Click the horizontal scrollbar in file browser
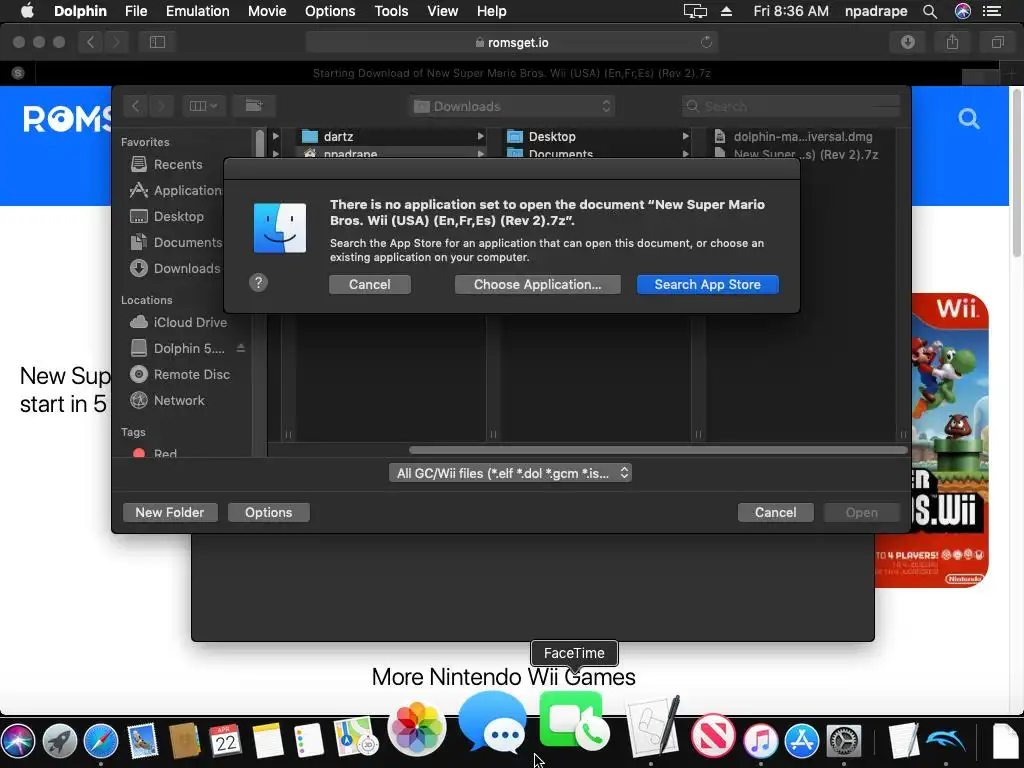The image size is (1024, 768). pyautogui.click(x=658, y=450)
